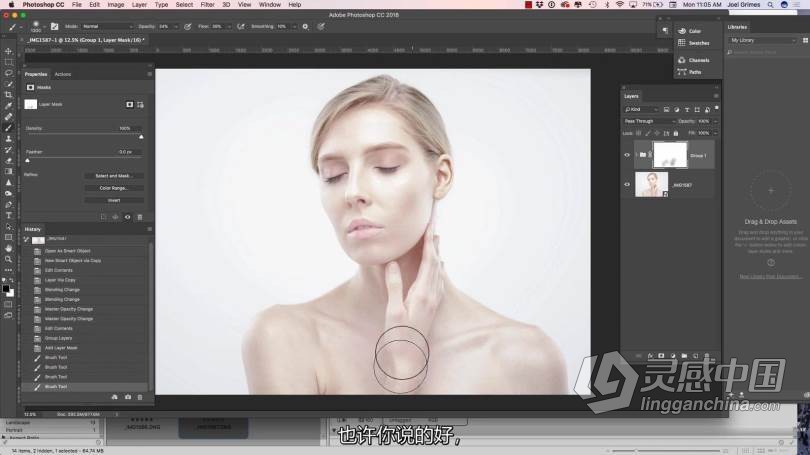The width and height of the screenshot is (810, 455).
Task: Open the Pass Through blend mode dropdown
Action: [649, 121]
